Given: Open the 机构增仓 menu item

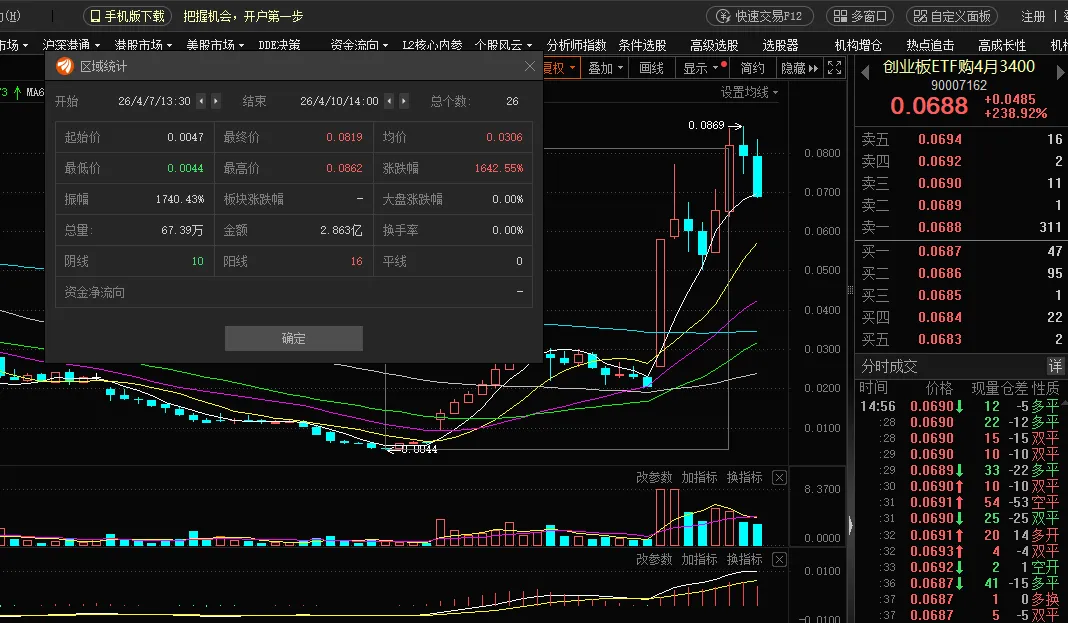Looking at the screenshot, I should click(x=858, y=45).
